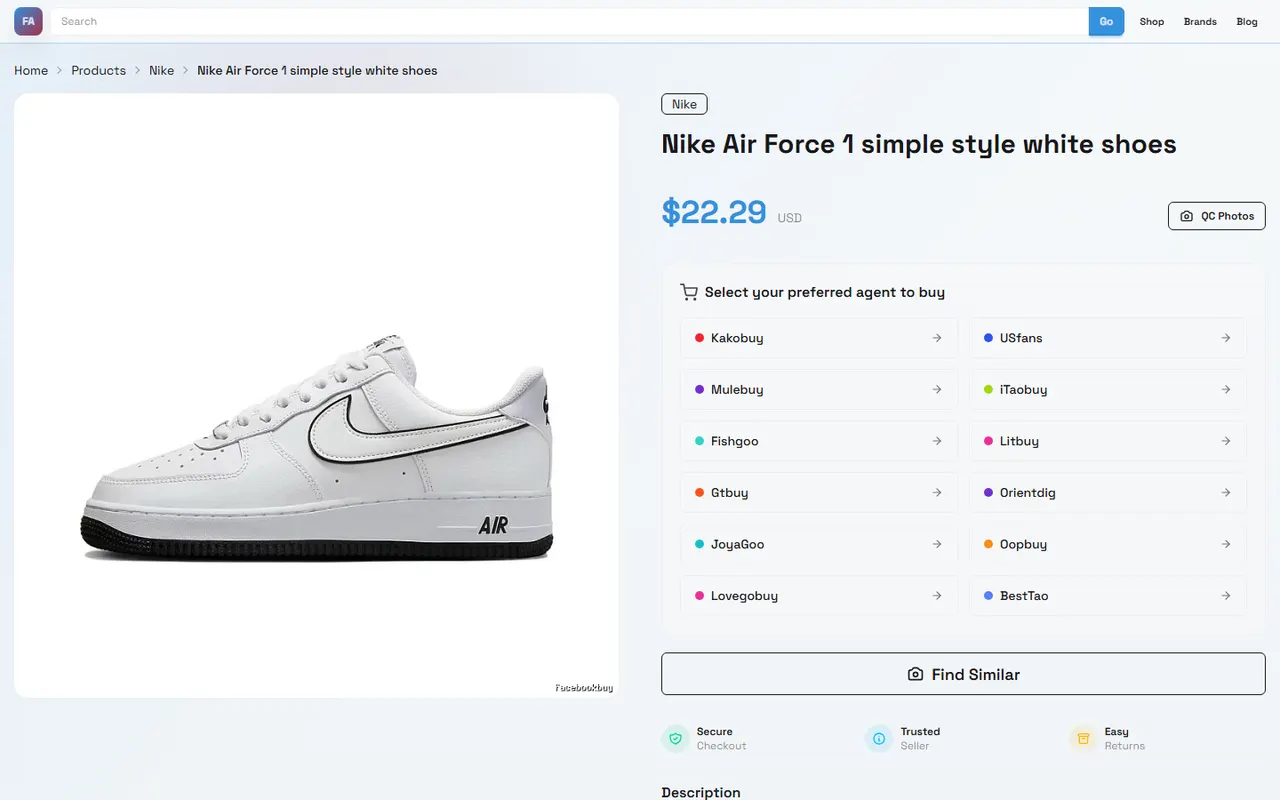
Task: Go to Home breadcrumb
Action: tap(31, 70)
